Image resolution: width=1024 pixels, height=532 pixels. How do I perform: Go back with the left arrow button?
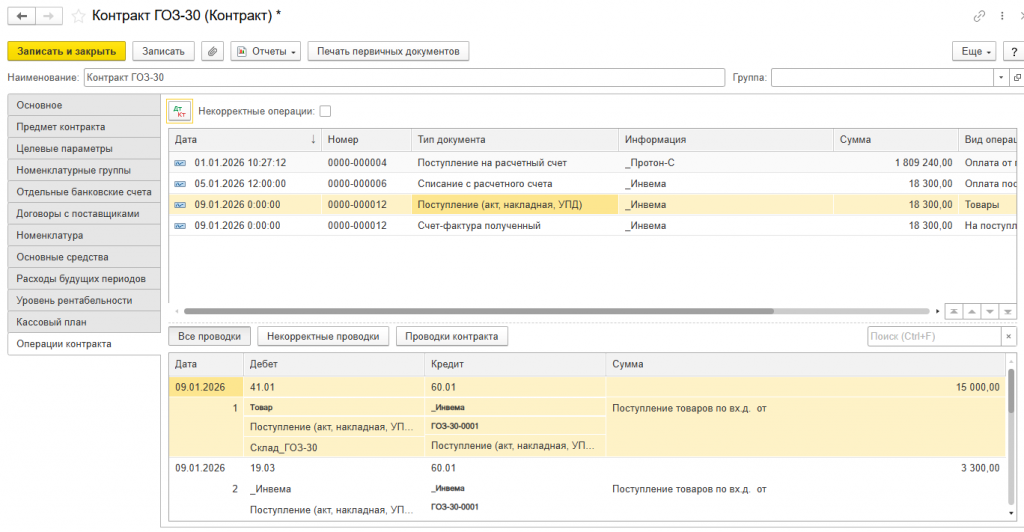(x=22, y=16)
